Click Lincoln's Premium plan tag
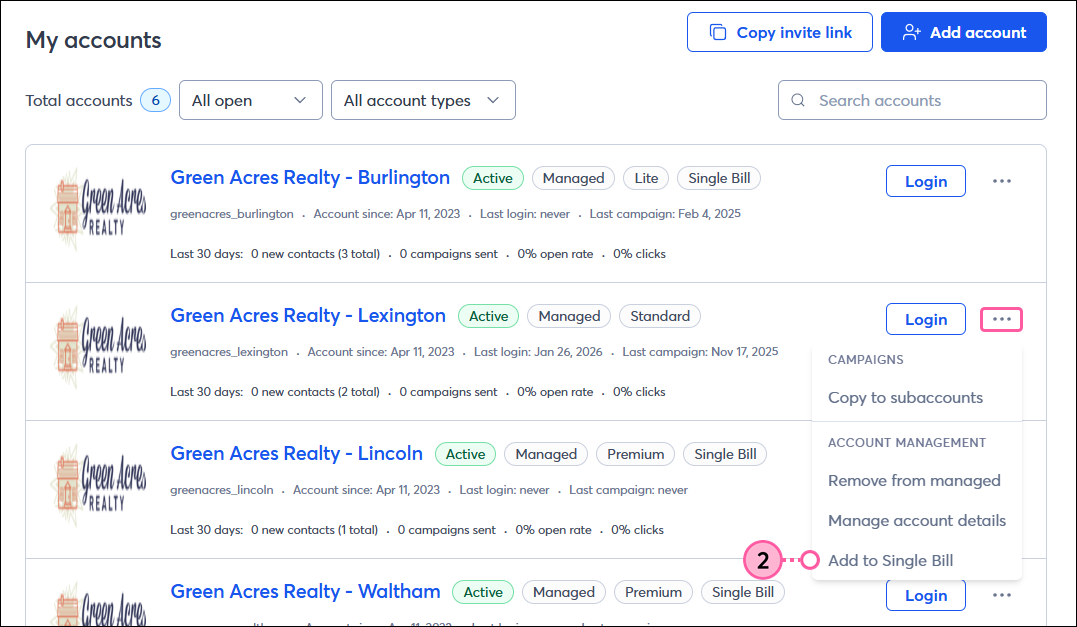This screenshot has height=627, width=1077. (x=635, y=454)
